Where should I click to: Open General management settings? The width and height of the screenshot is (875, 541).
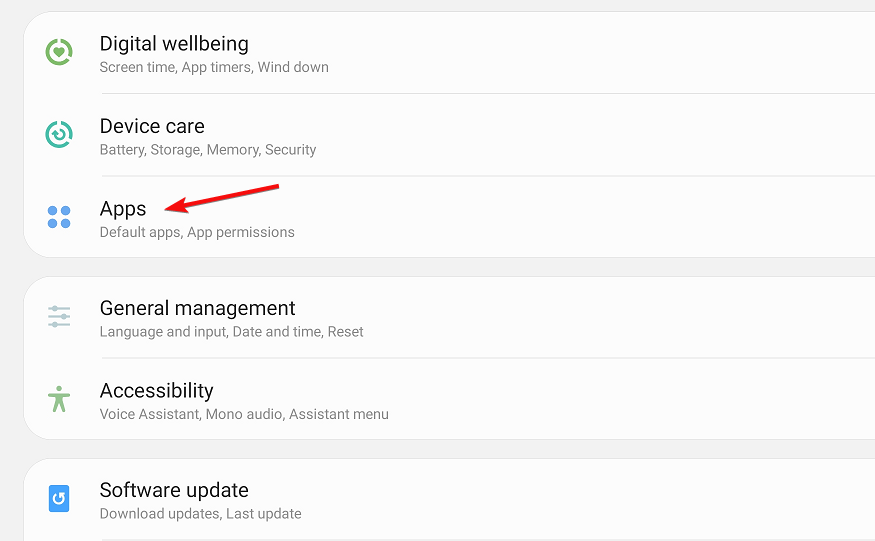[x=449, y=317]
